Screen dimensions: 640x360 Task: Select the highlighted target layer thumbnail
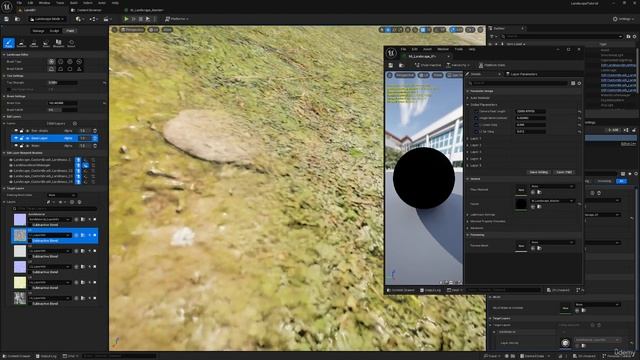click(20, 236)
